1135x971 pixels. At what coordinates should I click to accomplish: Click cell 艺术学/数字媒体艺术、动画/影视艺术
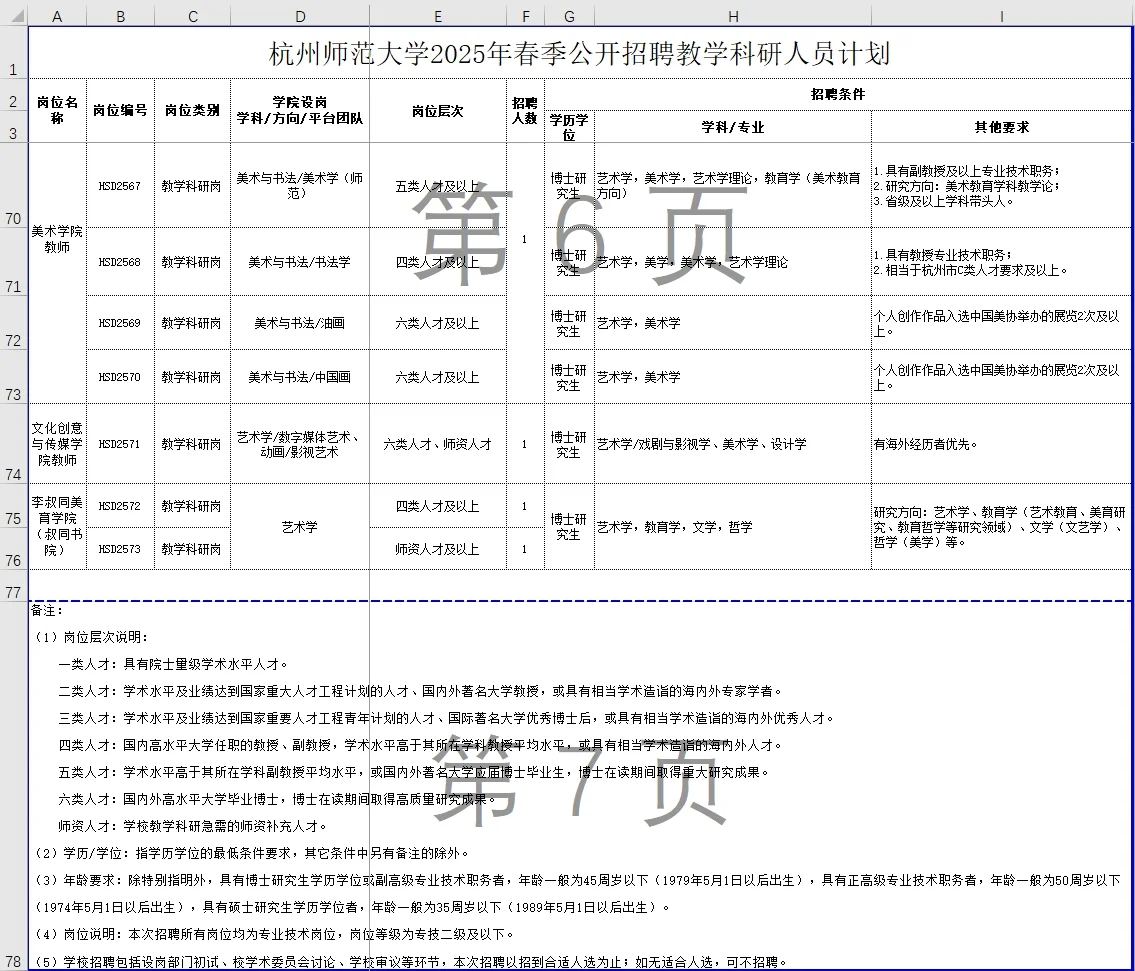pos(300,443)
